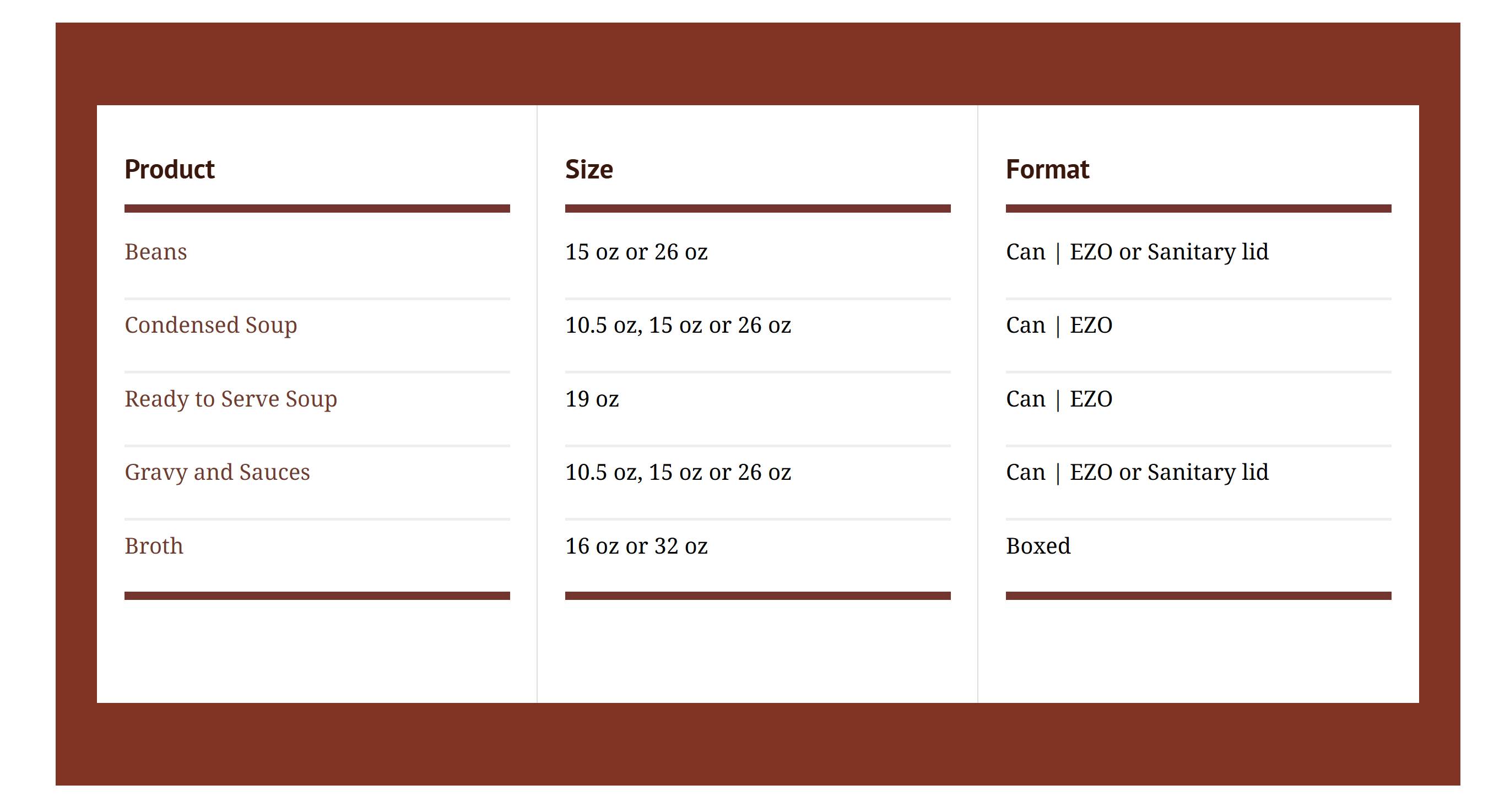Select the Size column header

click(x=588, y=170)
